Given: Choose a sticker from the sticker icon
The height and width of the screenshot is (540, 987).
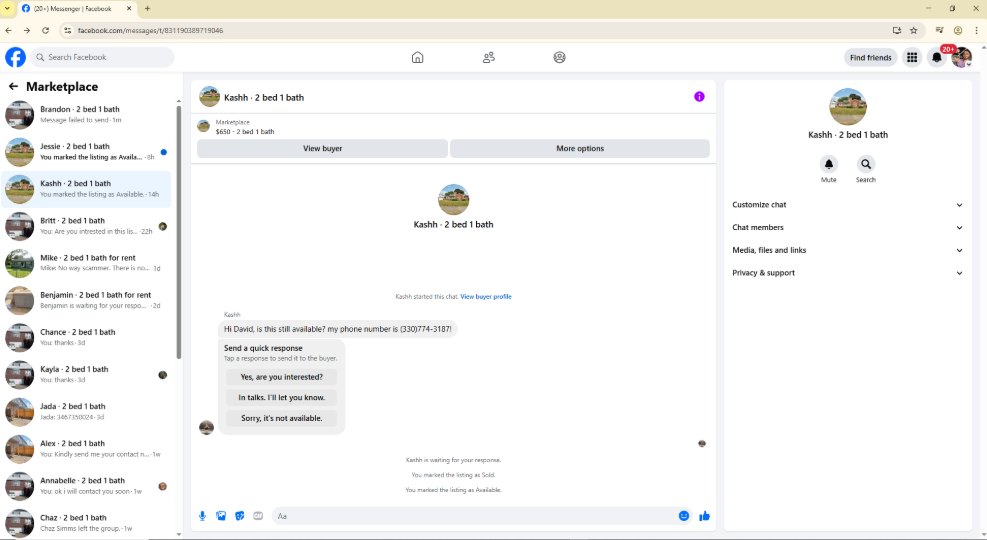Looking at the screenshot, I should (x=239, y=516).
